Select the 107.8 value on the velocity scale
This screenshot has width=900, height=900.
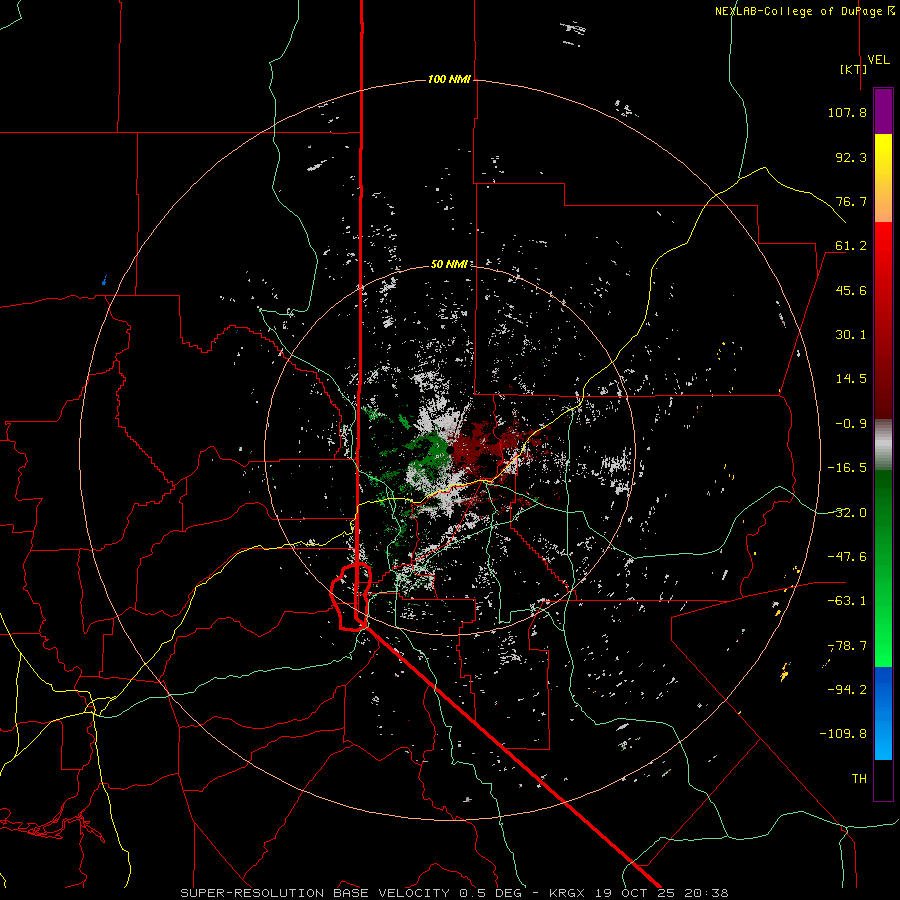click(847, 112)
